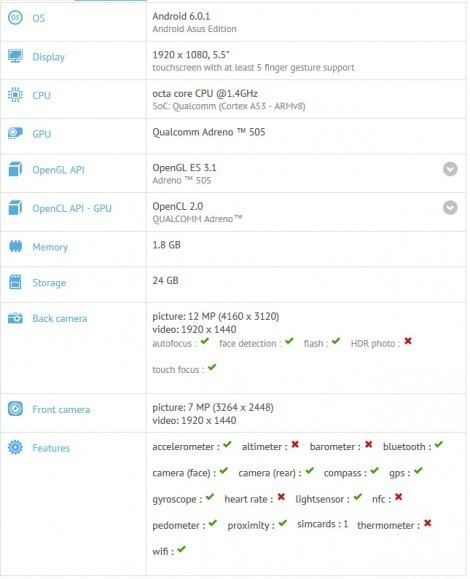Click the OS circle icon
Viewport: 470px width, 579px height.
[x=15, y=18]
